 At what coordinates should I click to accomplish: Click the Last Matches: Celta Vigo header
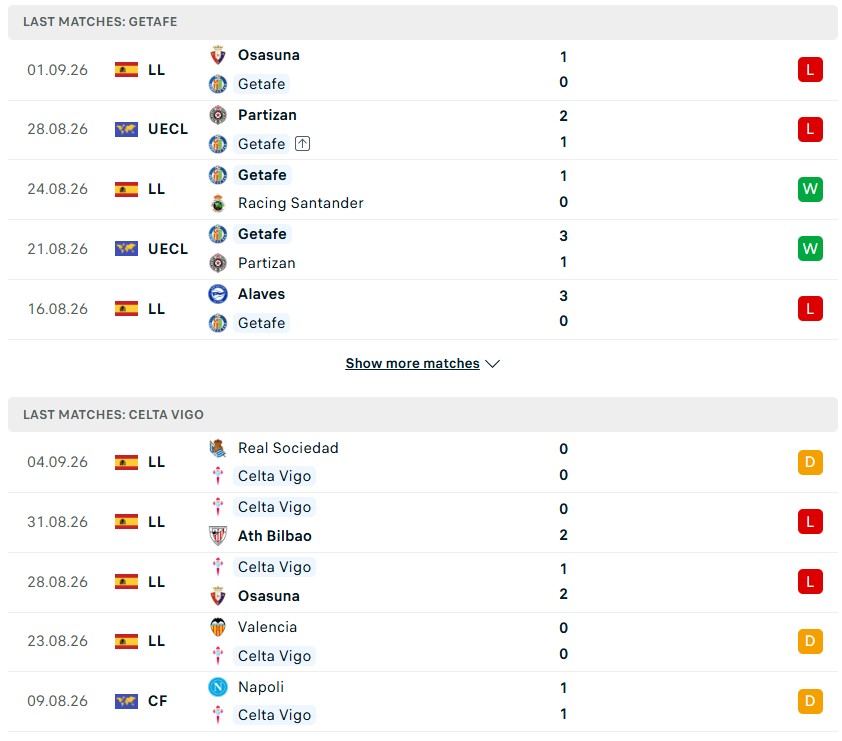coord(423,414)
